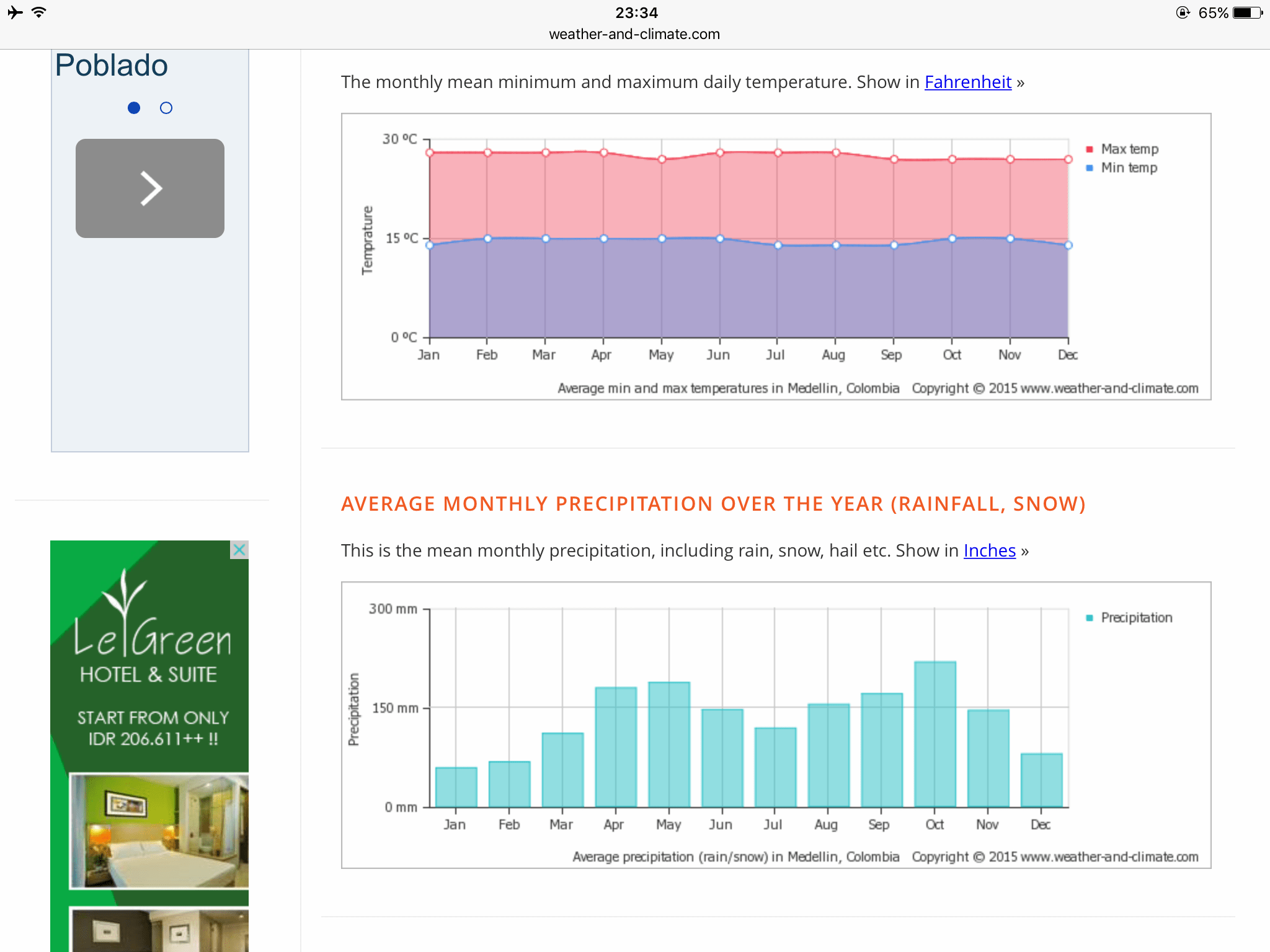Image resolution: width=1270 pixels, height=952 pixels.
Task: Tap the Wi-Fi status icon
Action: click(x=39, y=12)
